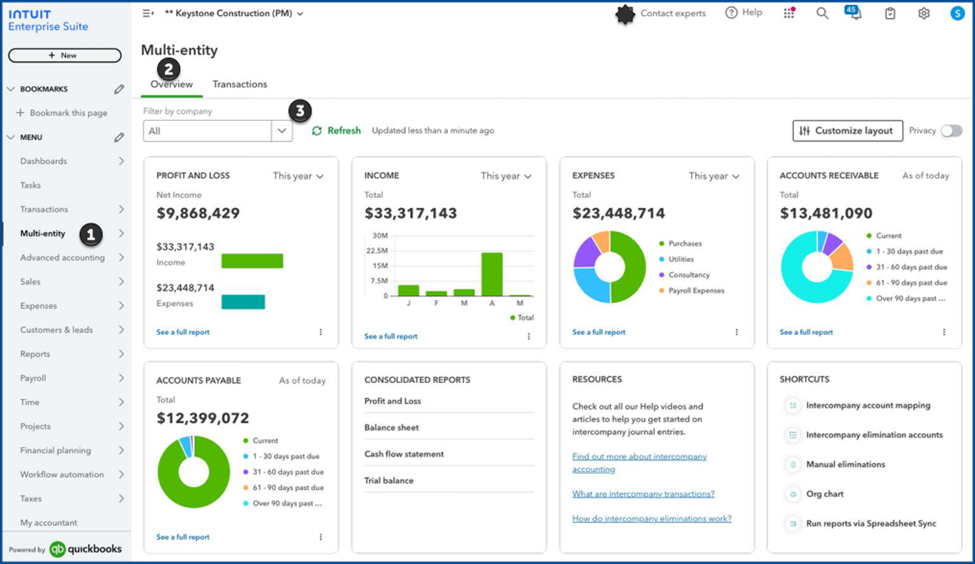Click the Refresh circular arrows icon
The height and width of the screenshot is (564, 975).
tap(317, 131)
